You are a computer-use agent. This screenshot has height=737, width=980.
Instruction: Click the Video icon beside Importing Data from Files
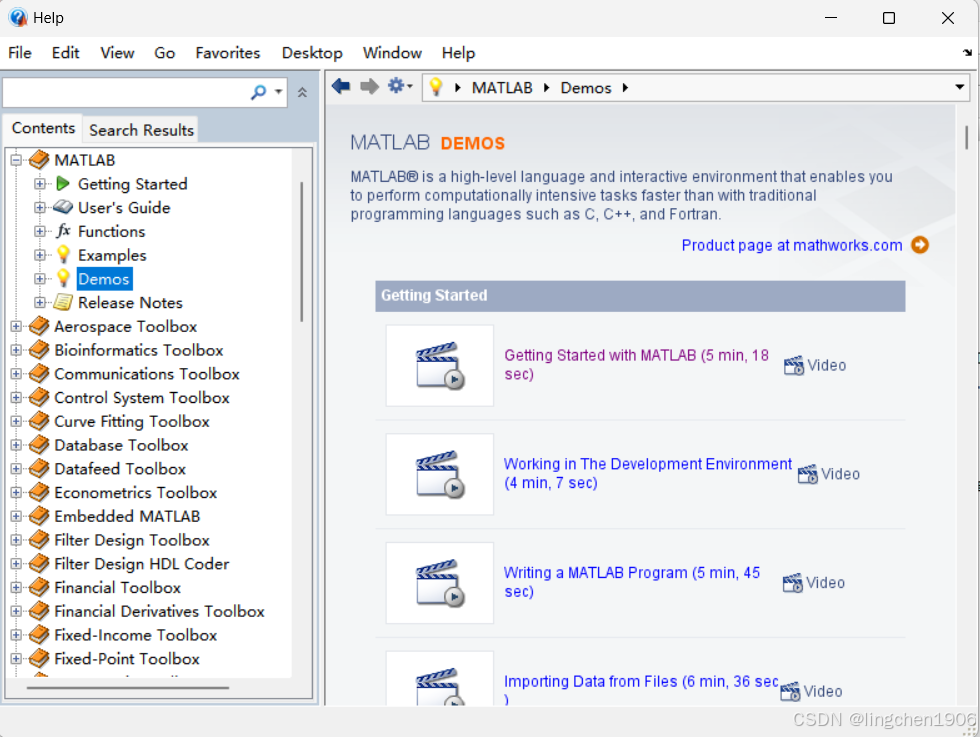click(x=790, y=691)
